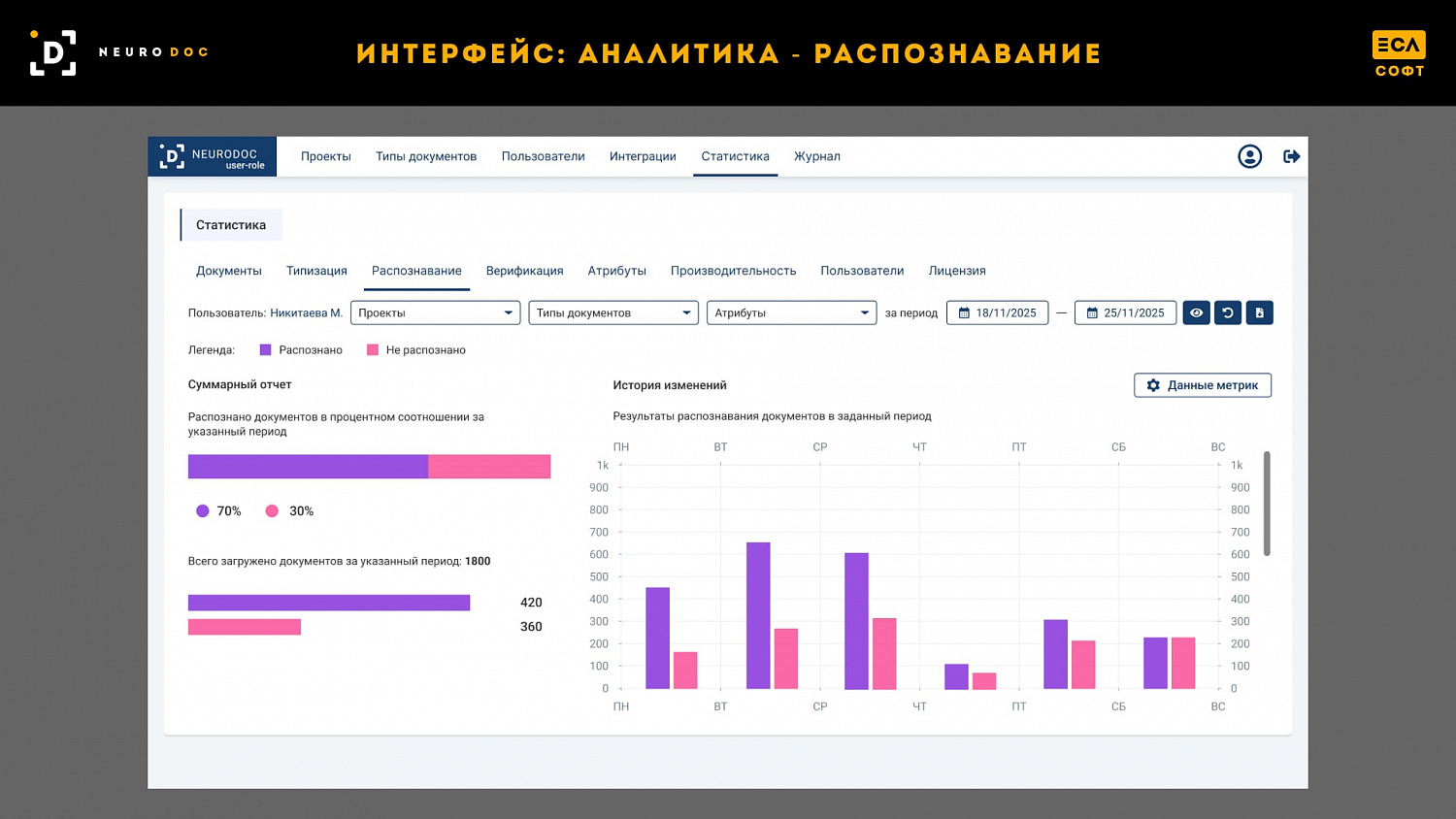Switch to the Пользователи statistics tab
The width and height of the screenshot is (1456, 819).
[862, 271]
